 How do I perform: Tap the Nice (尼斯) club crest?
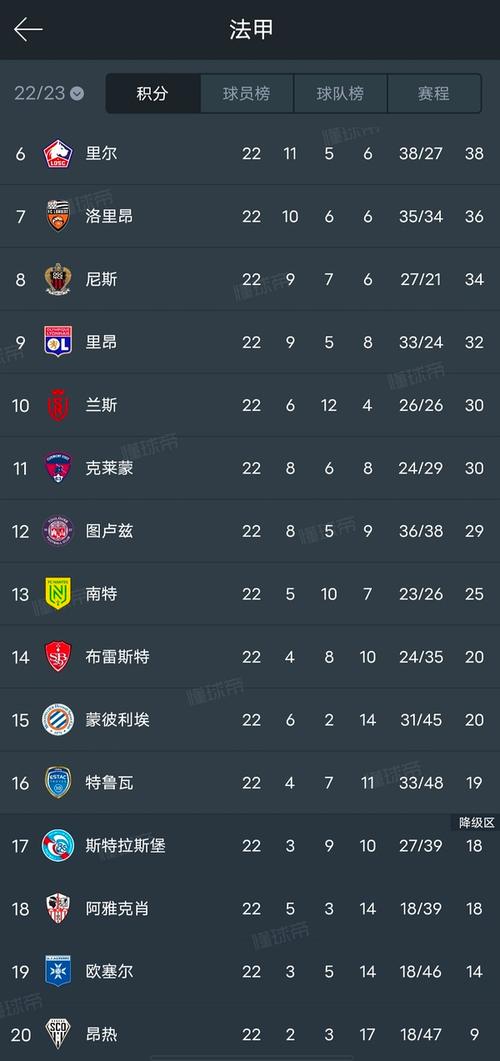tap(58, 279)
